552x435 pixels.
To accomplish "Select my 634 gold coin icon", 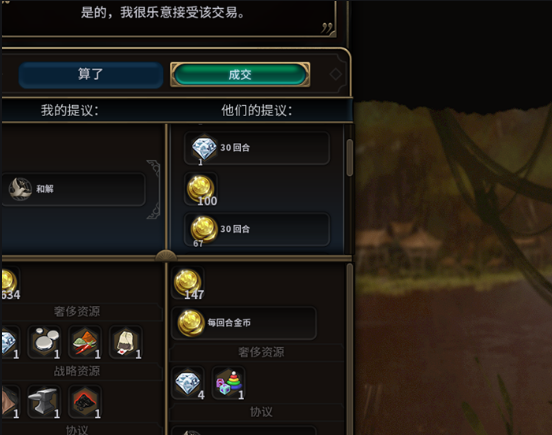I will [x=10, y=283].
